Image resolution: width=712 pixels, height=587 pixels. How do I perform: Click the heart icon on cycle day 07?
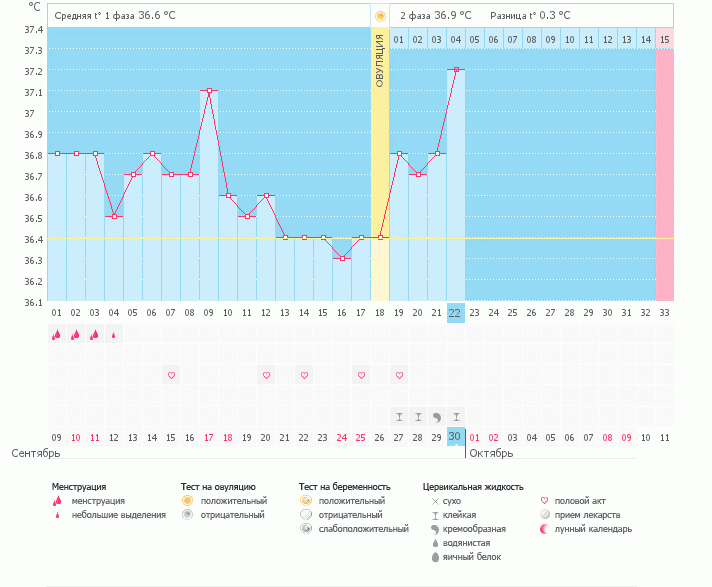(171, 375)
